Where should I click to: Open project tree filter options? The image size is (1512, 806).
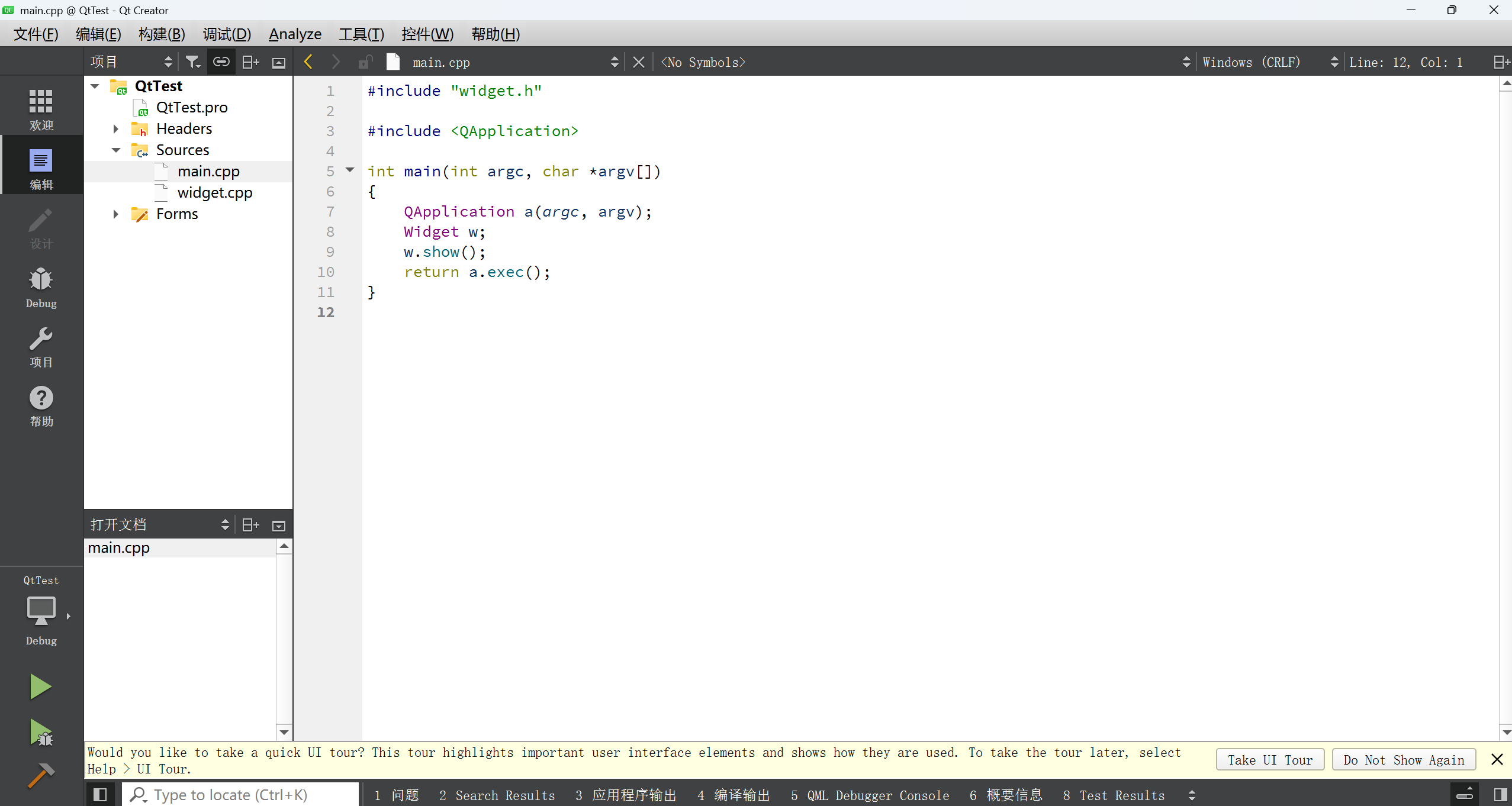pos(193,62)
